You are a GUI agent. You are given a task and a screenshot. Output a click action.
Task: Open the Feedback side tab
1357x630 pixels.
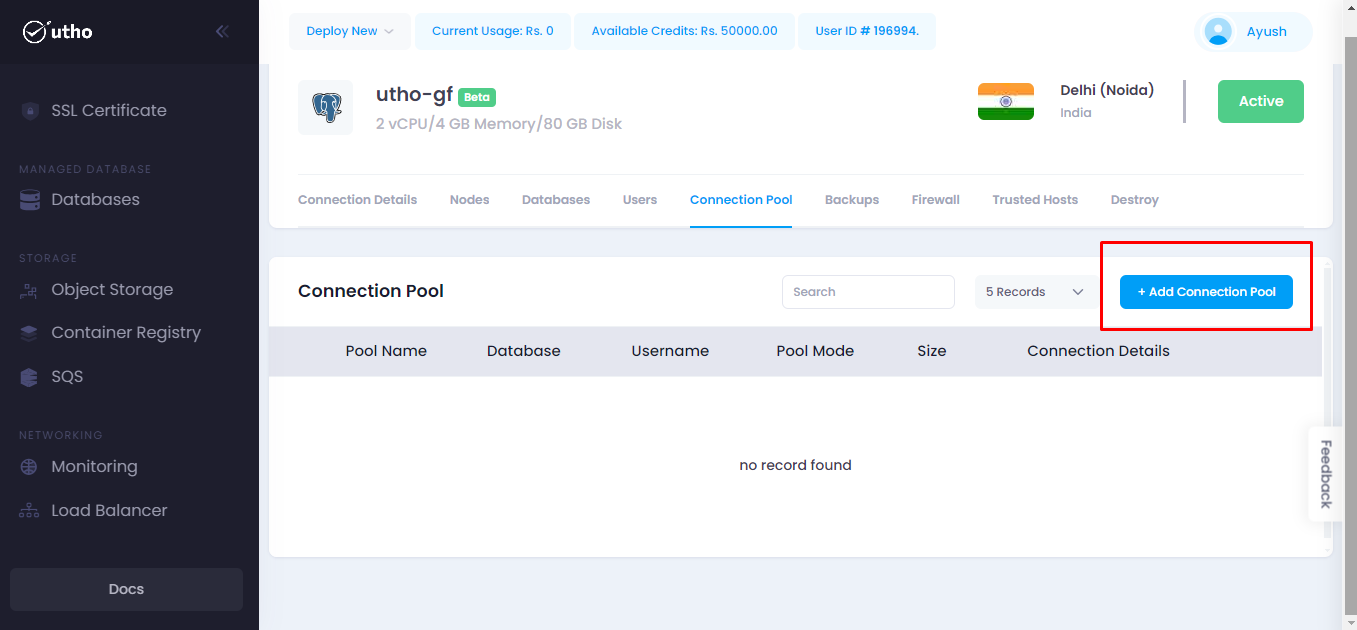coord(1325,474)
